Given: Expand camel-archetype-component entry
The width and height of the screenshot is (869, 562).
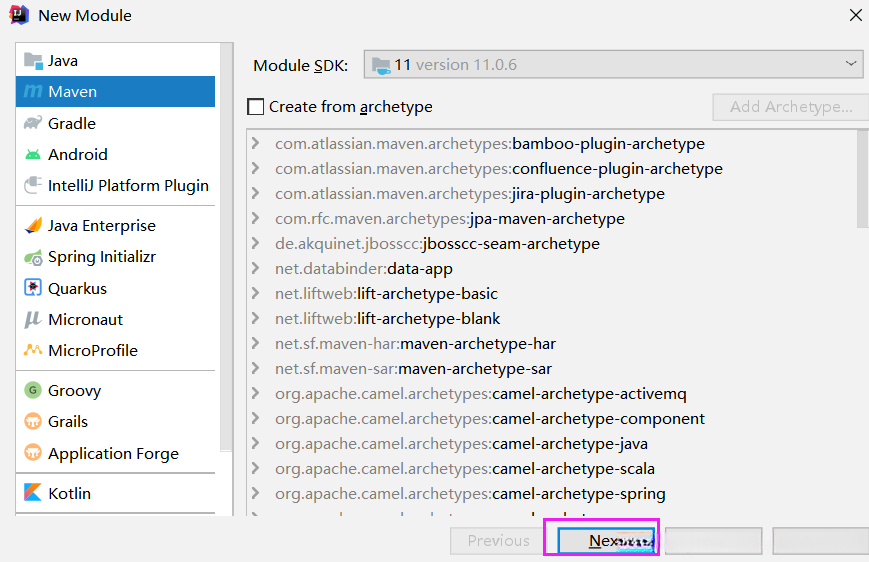Looking at the screenshot, I should (255, 418).
